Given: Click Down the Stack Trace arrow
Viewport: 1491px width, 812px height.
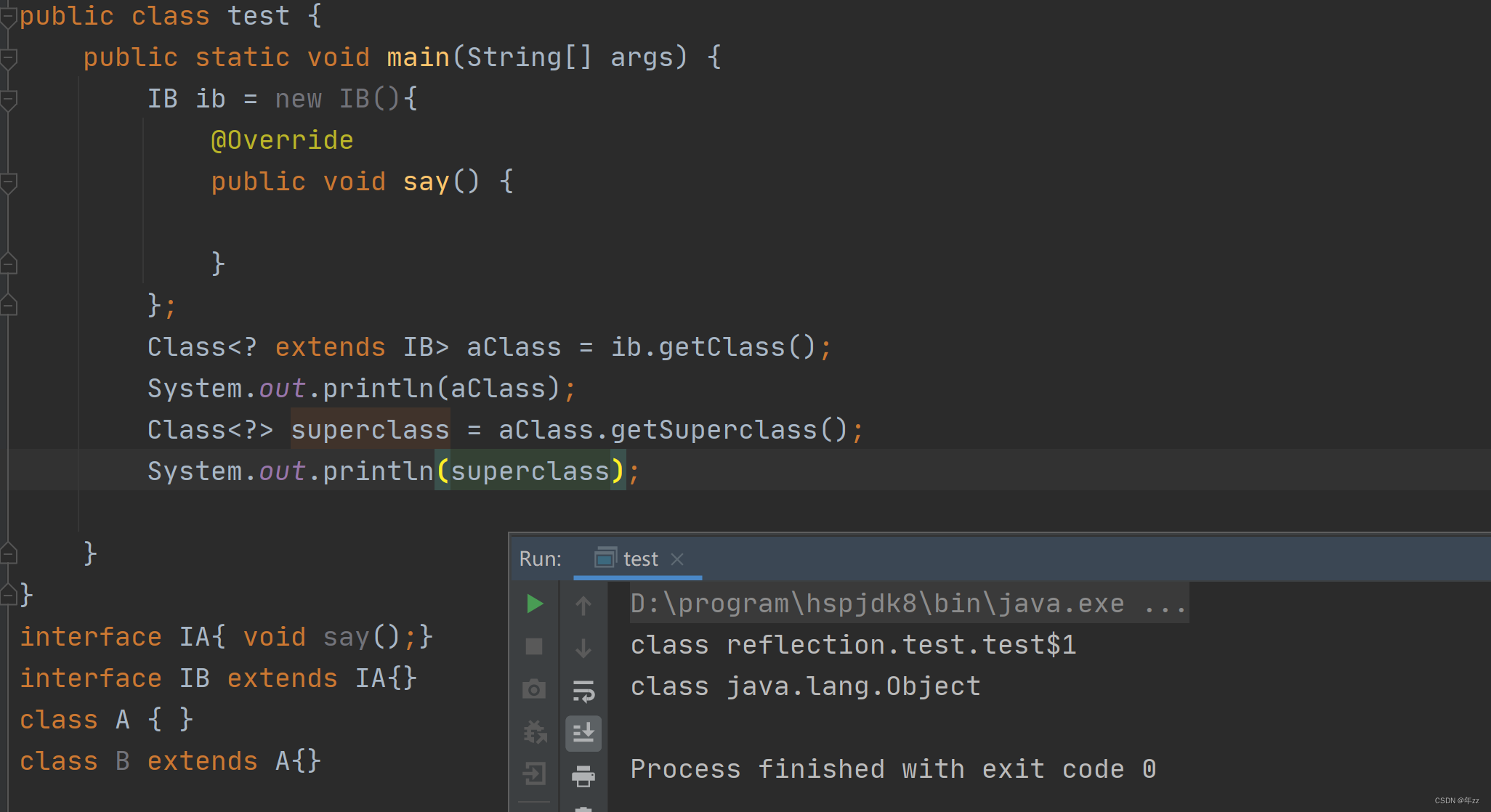Looking at the screenshot, I should (583, 647).
